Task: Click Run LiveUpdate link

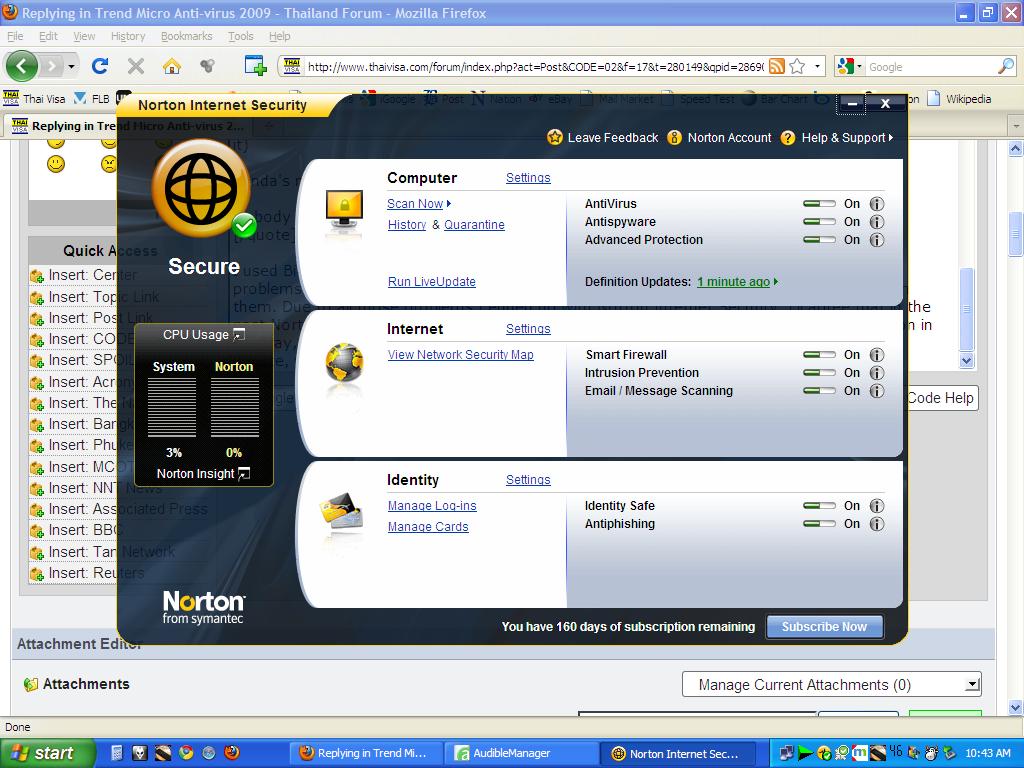Action: pyautogui.click(x=432, y=281)
